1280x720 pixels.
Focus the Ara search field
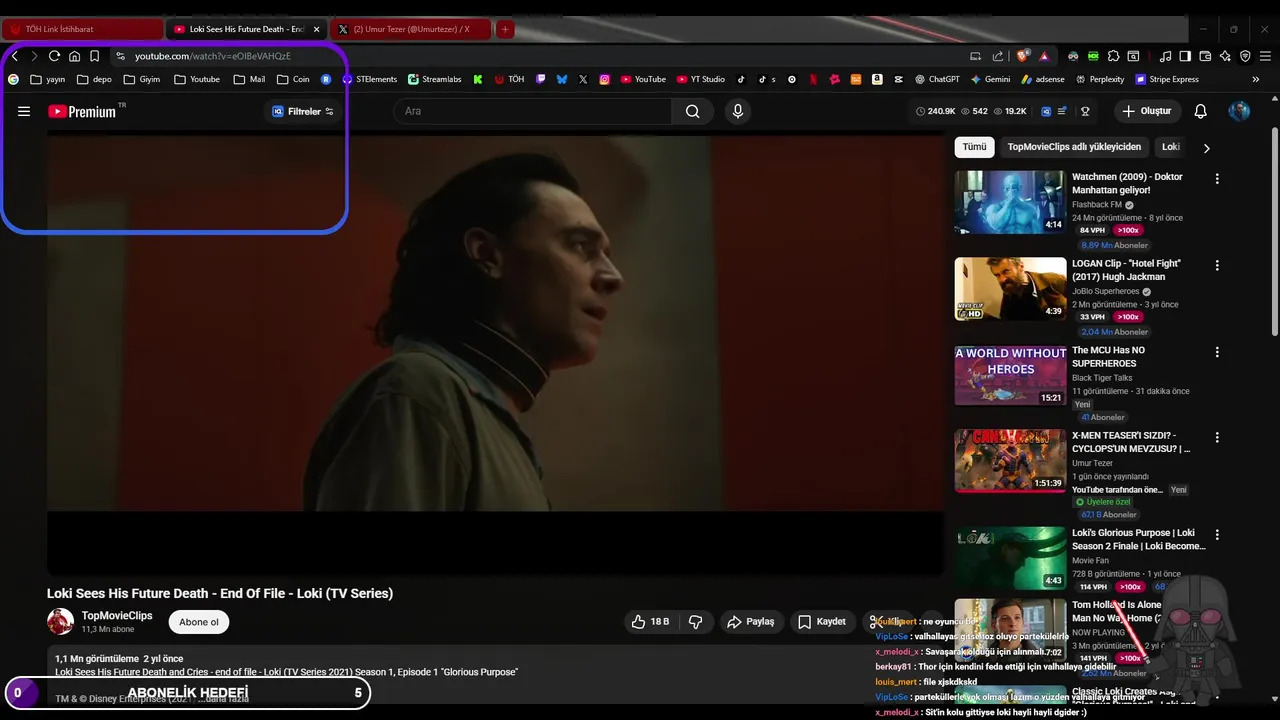coord(533,111)
